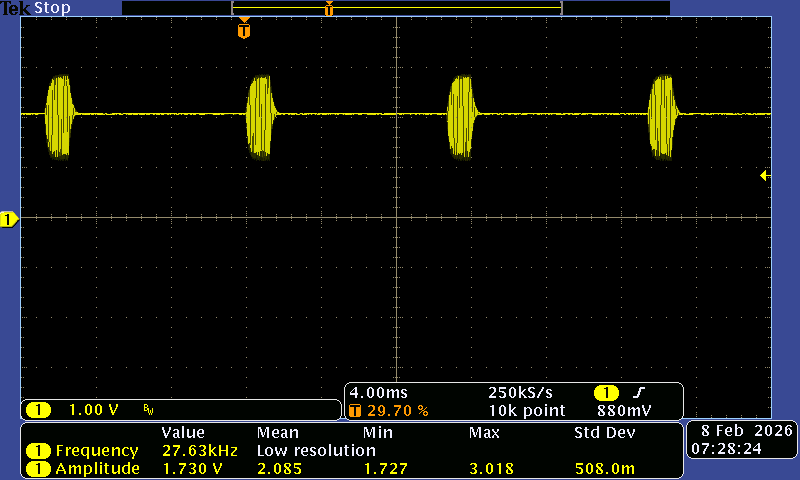Screen dimensions: 800x480
Task: Click the bandwidth limit Bw icon
Action: coord(148,410)
